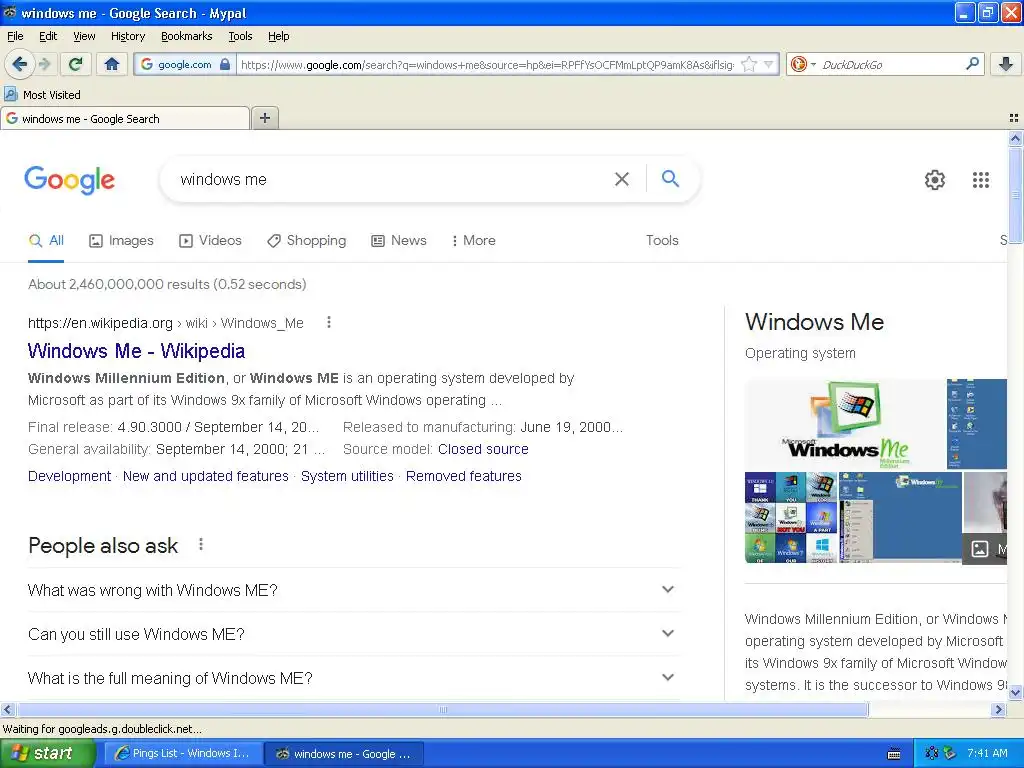1024x768 pixels.
Task: Open the History menu
Action: 127,36
